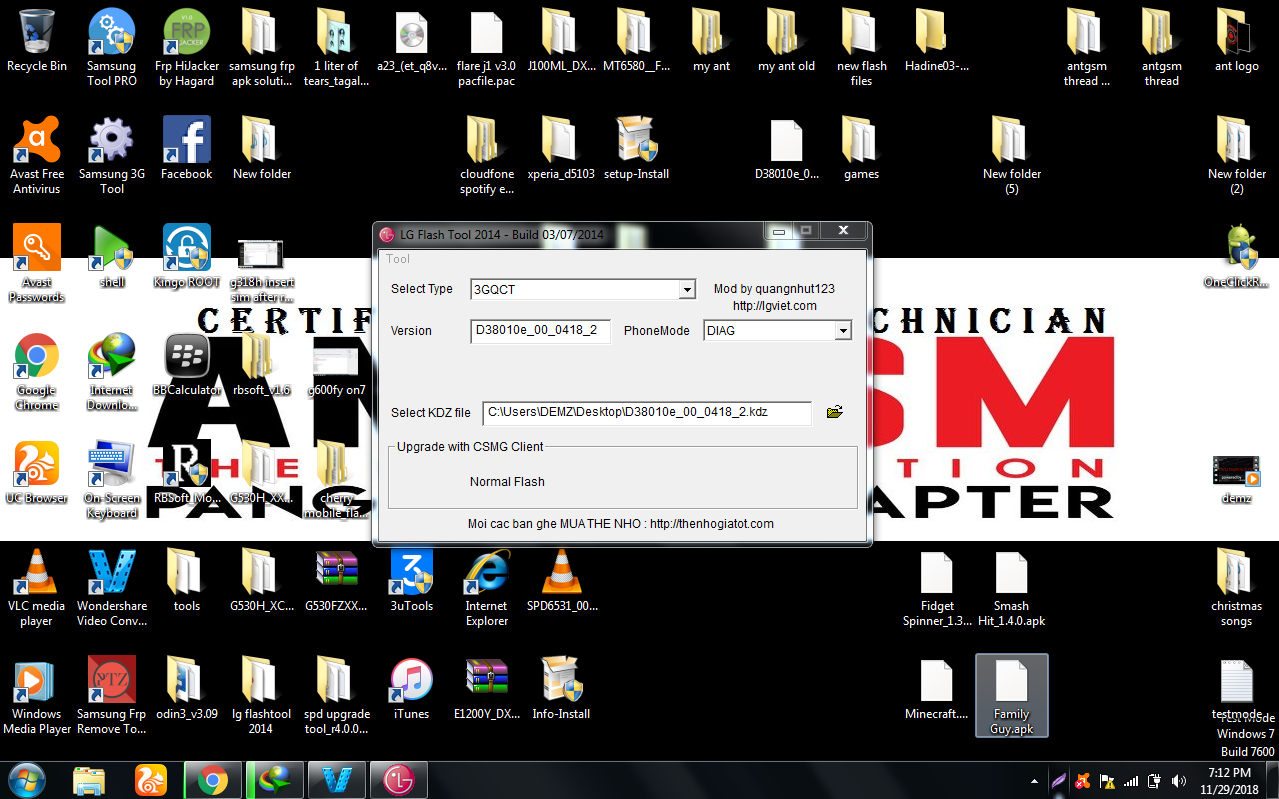This screenshot has height=799, width=1279.
Task: Select Info-Install desktop icon
Action: pos(561,688)
